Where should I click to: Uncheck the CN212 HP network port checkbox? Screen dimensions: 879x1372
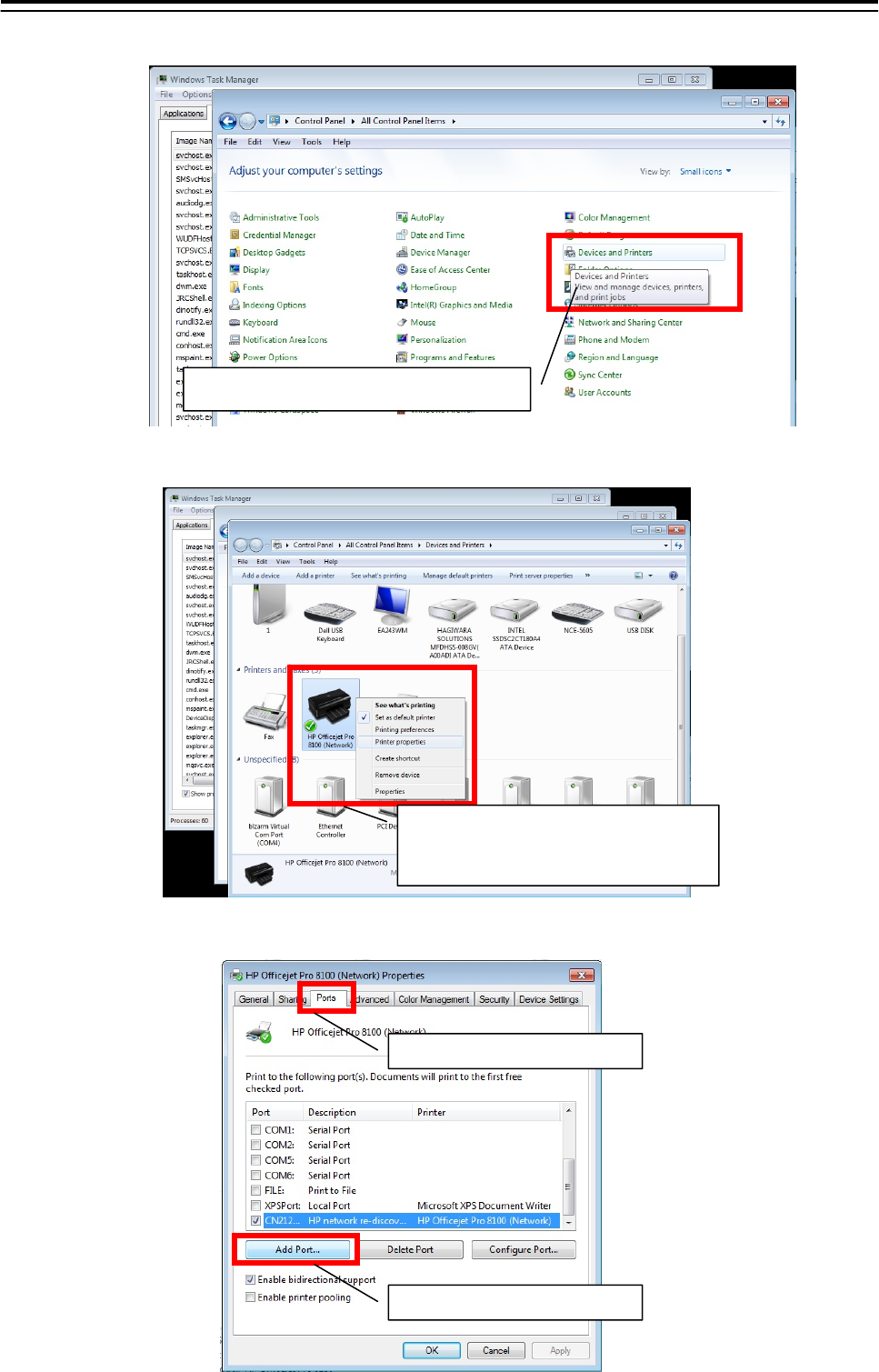pos(255,1220)
